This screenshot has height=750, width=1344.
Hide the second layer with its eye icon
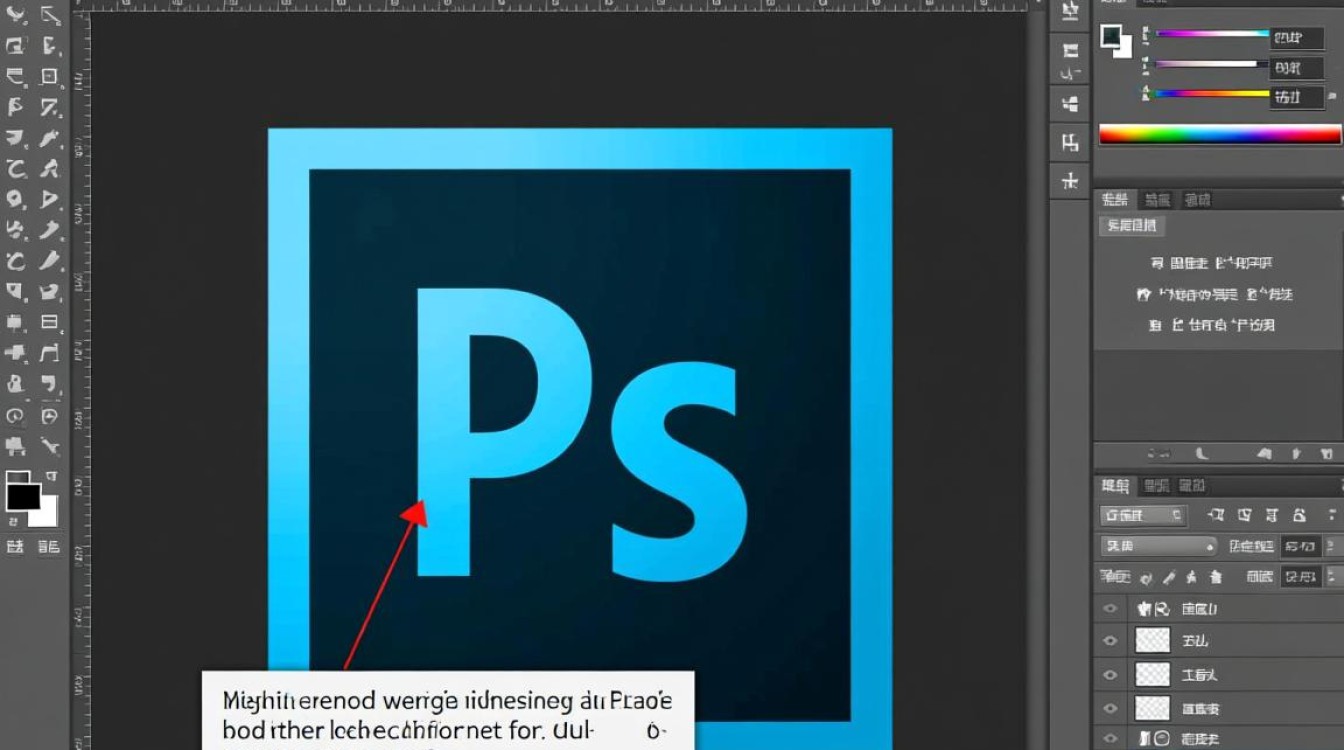point(1109,641)
